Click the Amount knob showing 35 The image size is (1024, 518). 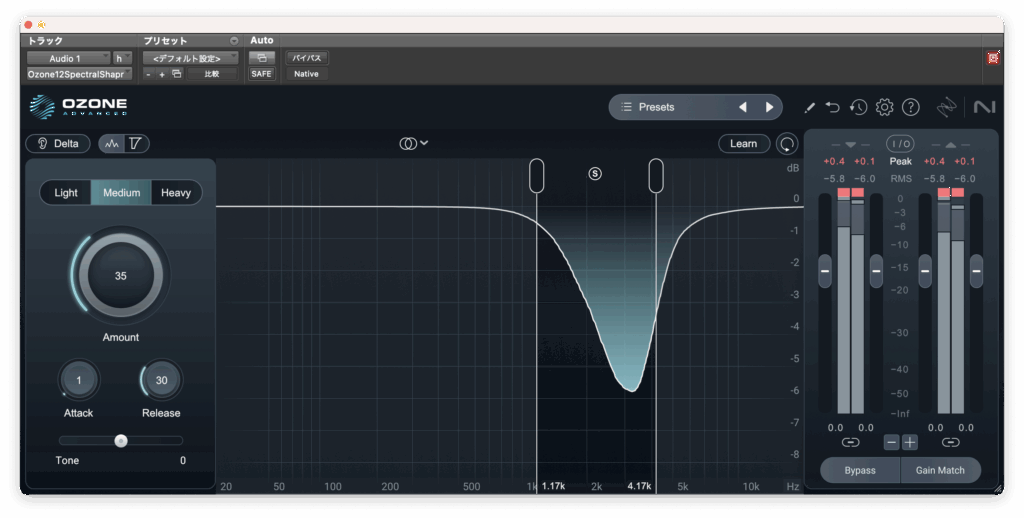[x=120, y=276]
